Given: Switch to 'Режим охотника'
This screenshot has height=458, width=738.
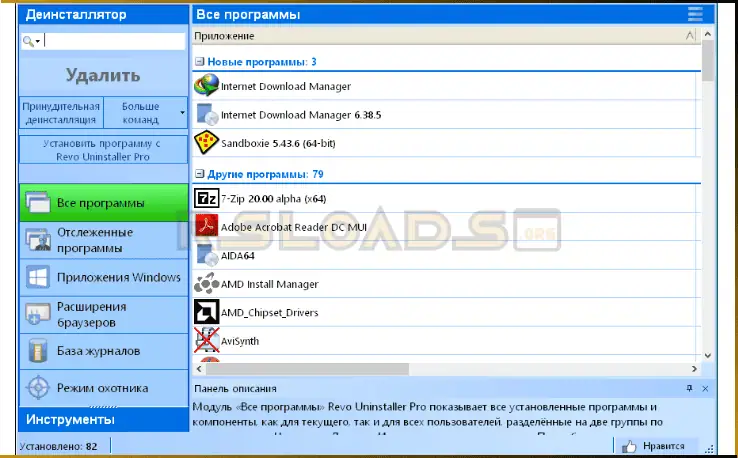Looking at the screenshot, I should tap(104, 388).
